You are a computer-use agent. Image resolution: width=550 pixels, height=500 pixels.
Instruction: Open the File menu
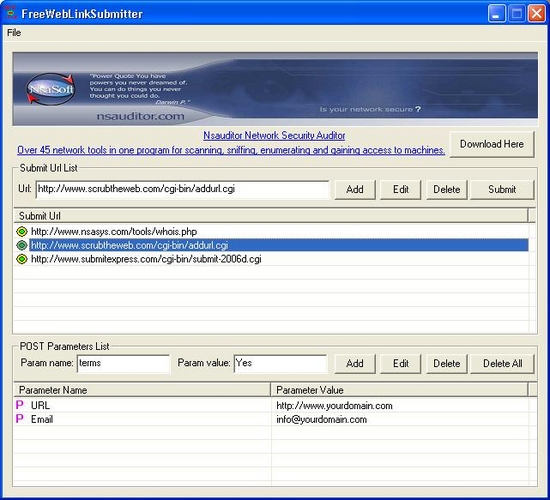coord(14,33)
